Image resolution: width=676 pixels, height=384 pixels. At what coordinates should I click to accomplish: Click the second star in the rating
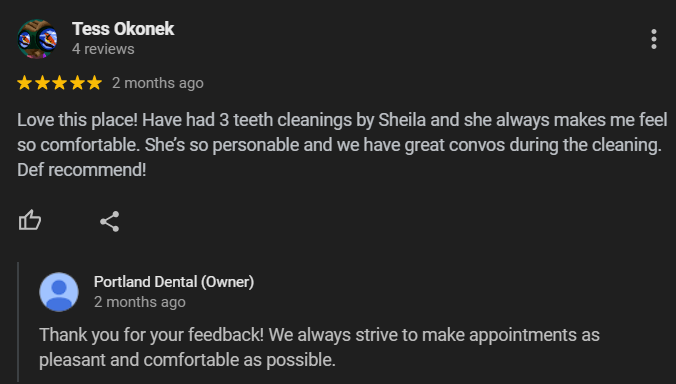click(x=42, y=83)
